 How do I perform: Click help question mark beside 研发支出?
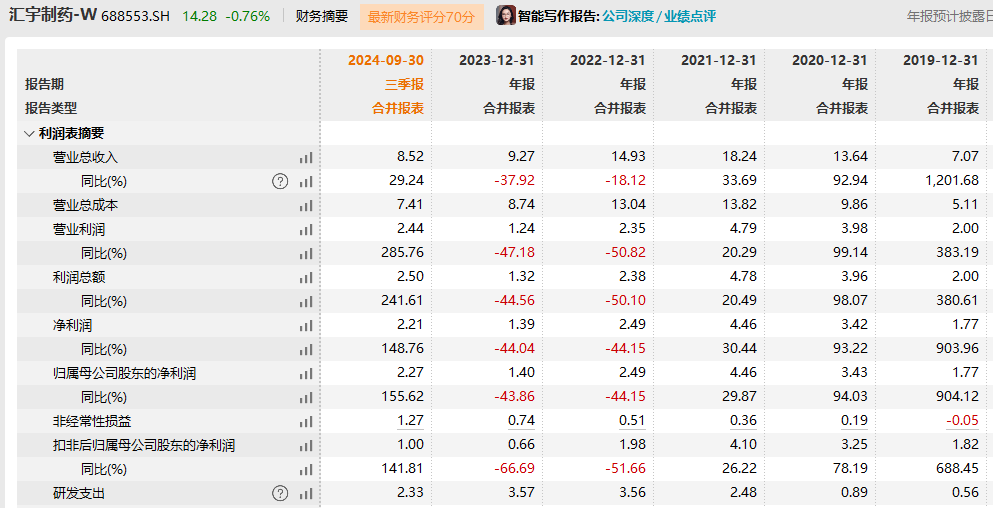[280, 493]
